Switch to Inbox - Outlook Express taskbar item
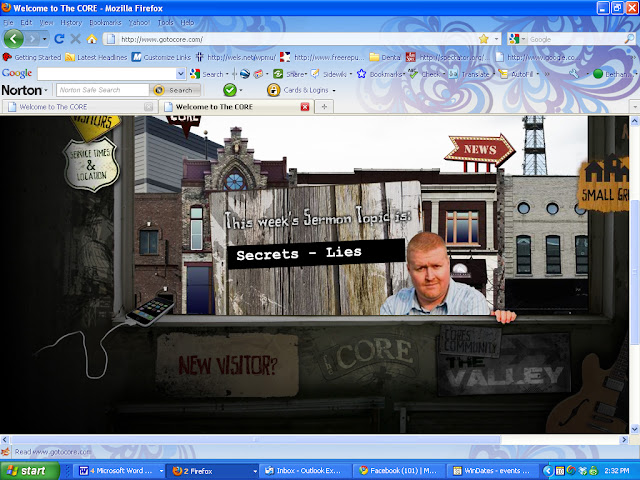The image size is (640, 480). pyautogui.click(x=304, y=471)
